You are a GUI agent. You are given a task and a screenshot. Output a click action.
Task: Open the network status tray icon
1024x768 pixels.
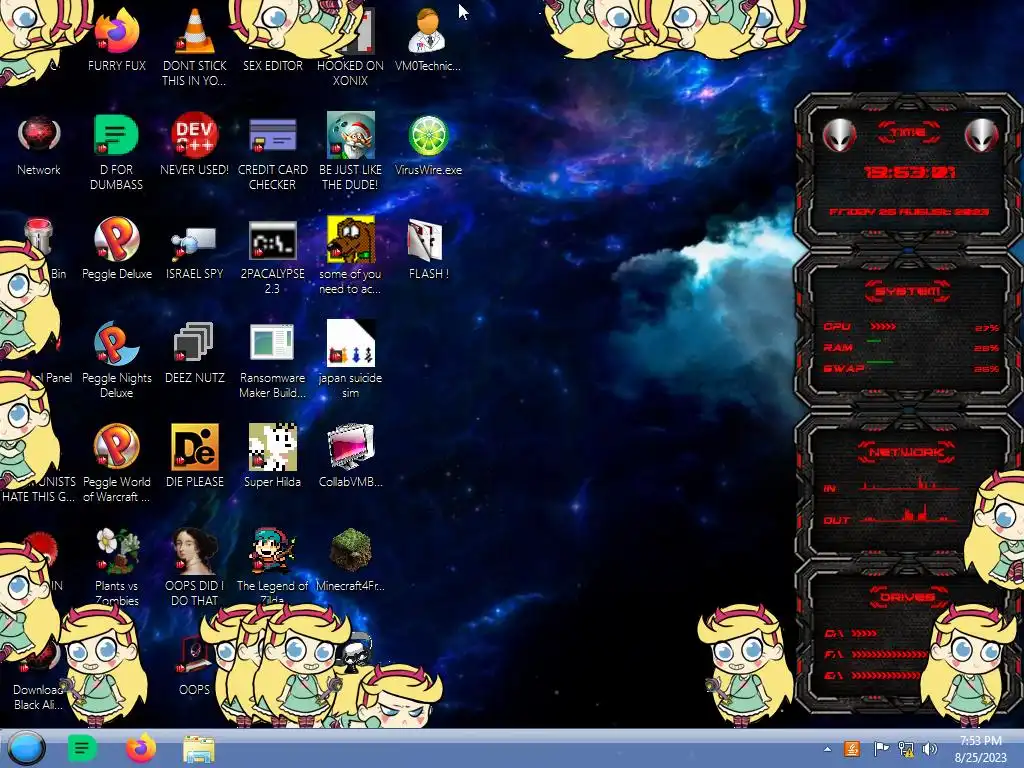point(906,749)
